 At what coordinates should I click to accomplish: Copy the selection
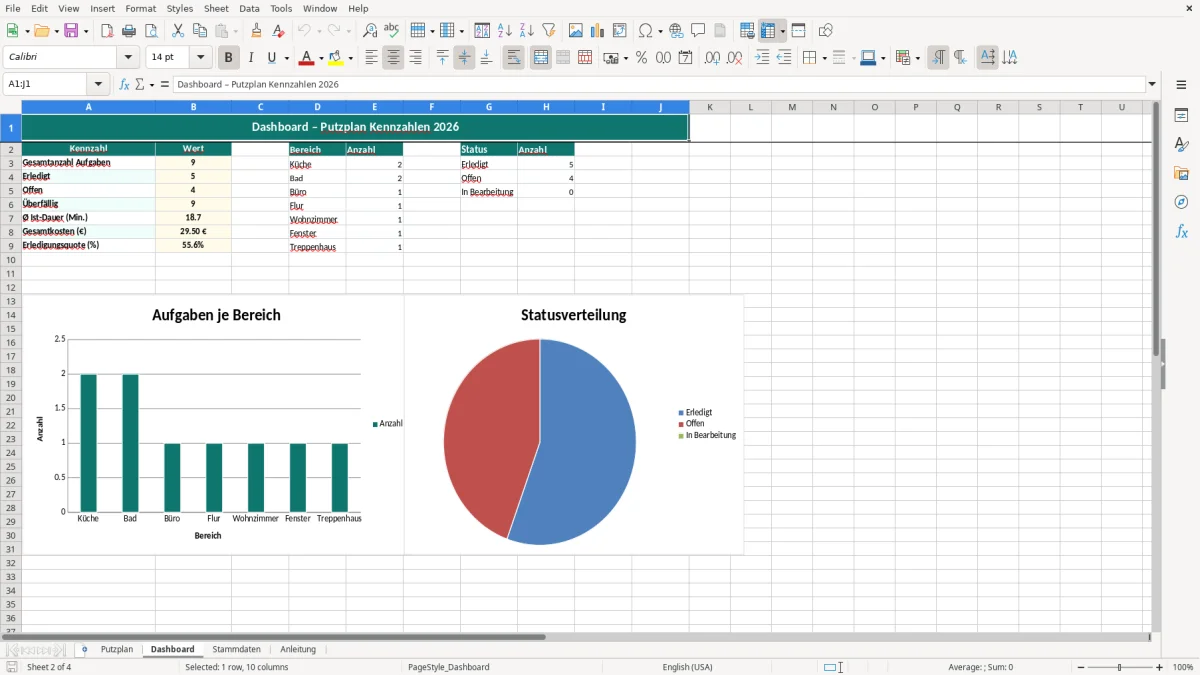click(200, 31)
